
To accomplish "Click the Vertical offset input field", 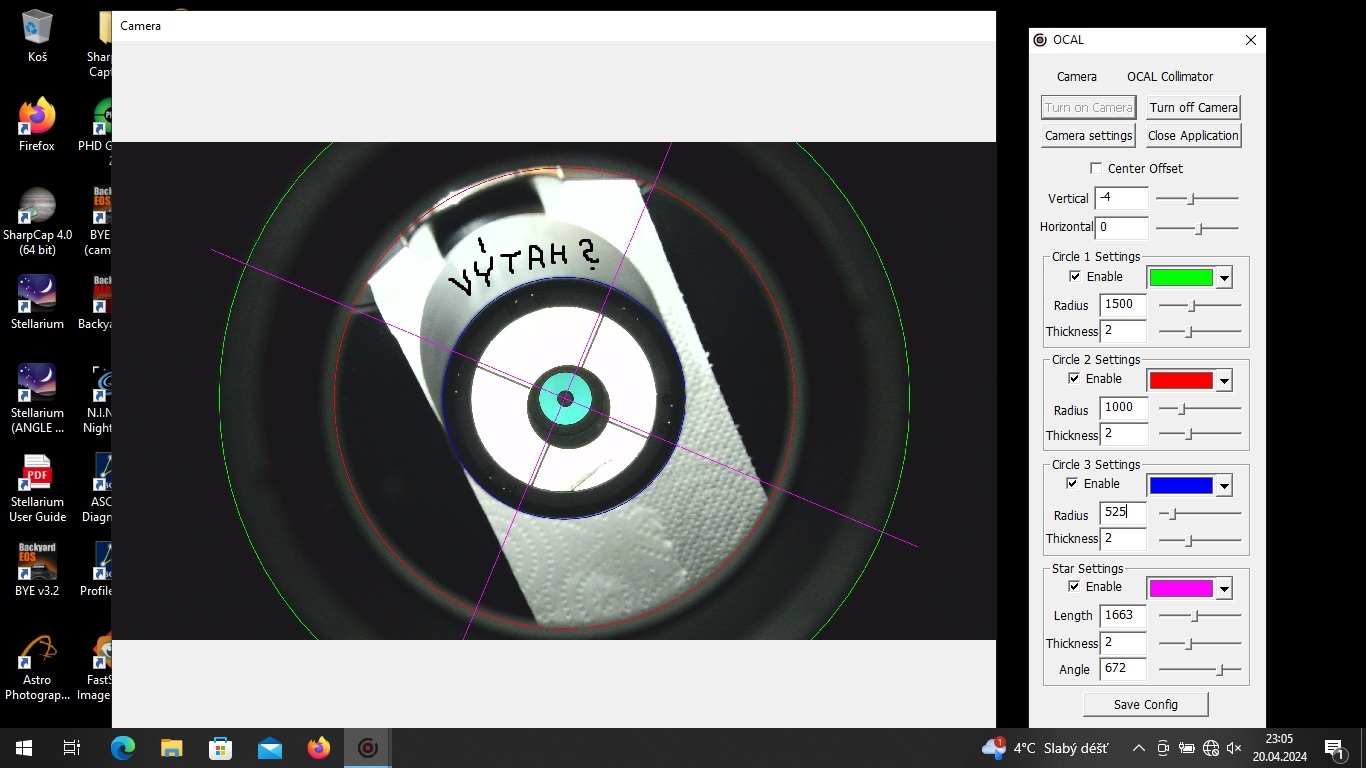I will click(x=1121, y=198).
